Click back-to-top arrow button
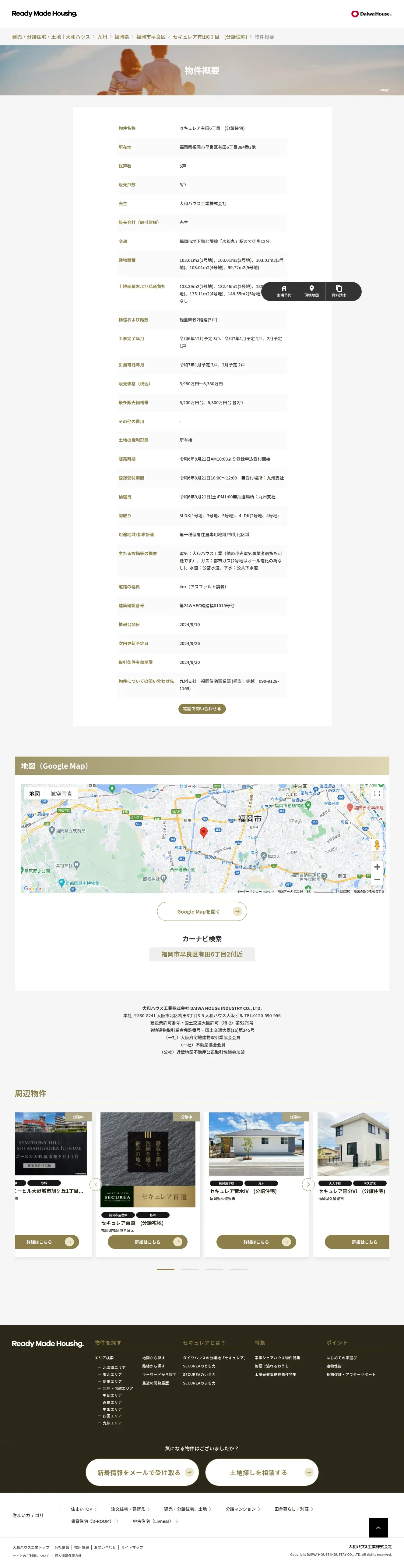This screenshot has width=404, height=1568. click(378, 1528)
